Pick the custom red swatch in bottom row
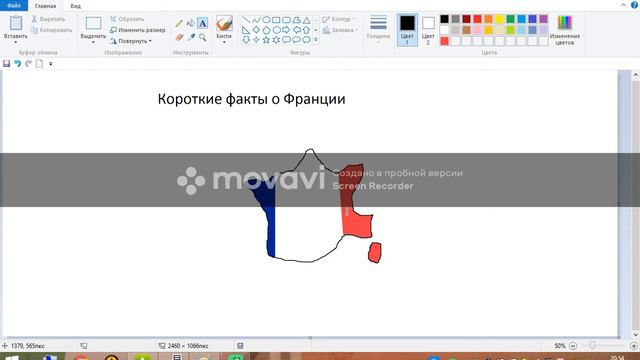The width and height of the screenshot is (640, 360). (x=444, y=41)
